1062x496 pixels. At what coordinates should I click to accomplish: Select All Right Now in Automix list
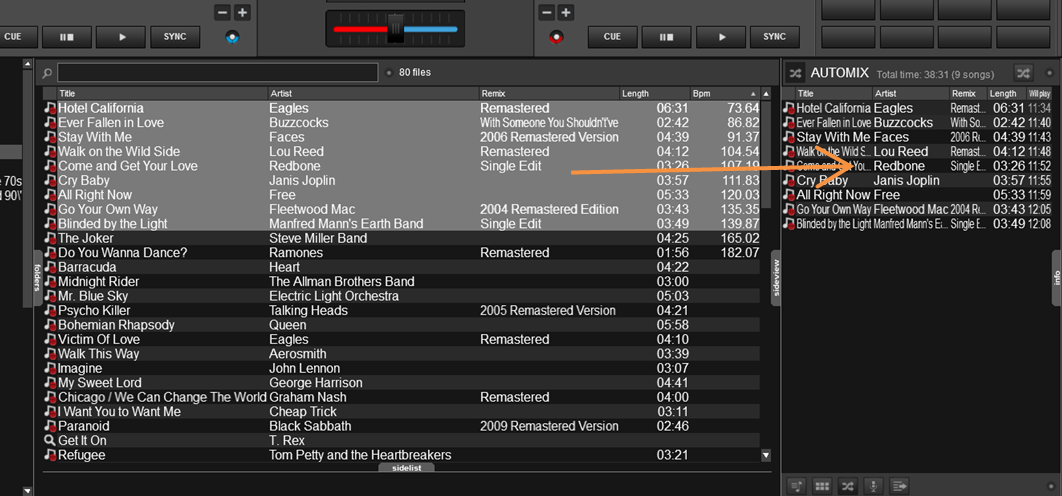[x=918, y=195]
